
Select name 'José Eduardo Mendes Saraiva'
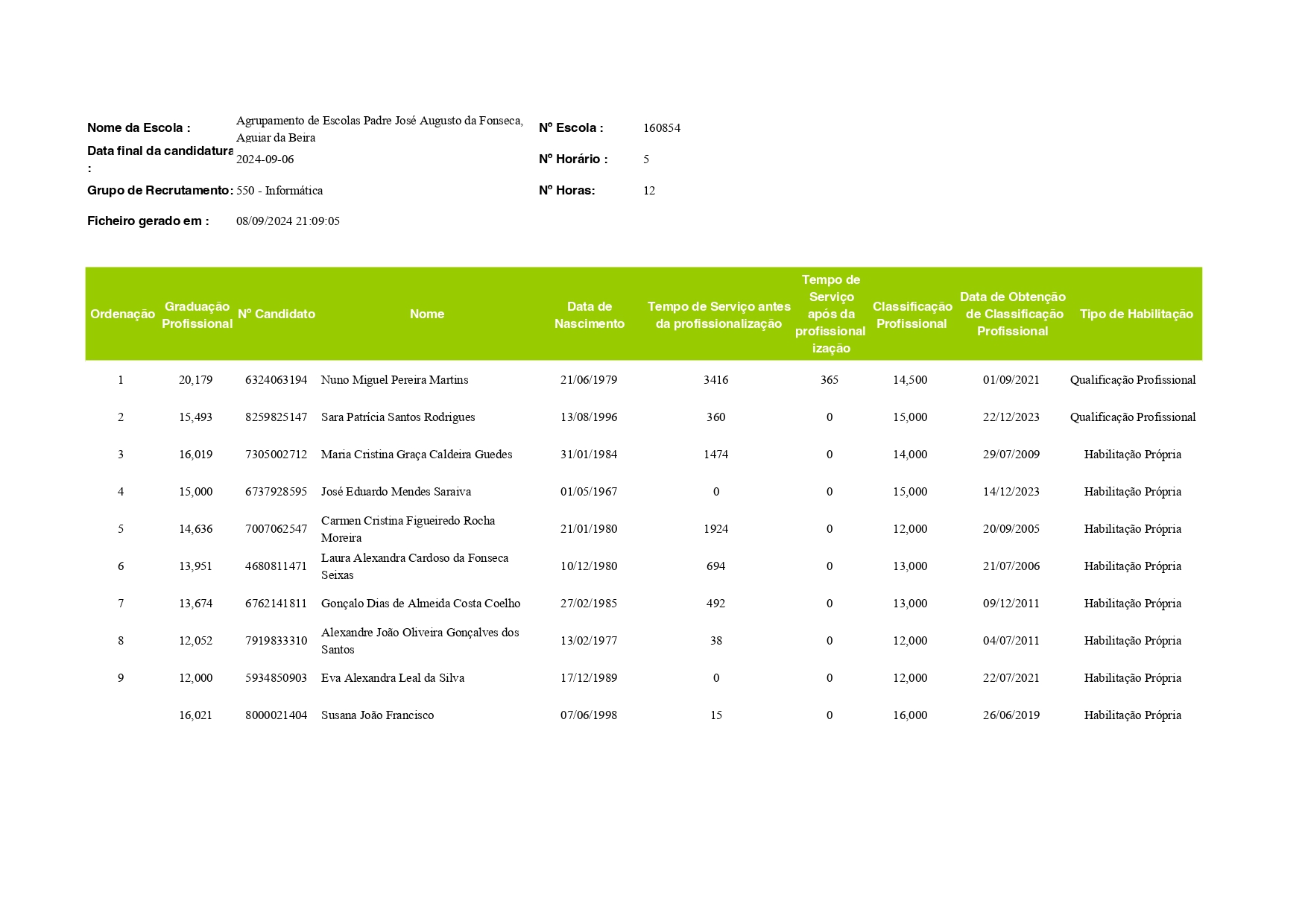click(x=396, y=492)
